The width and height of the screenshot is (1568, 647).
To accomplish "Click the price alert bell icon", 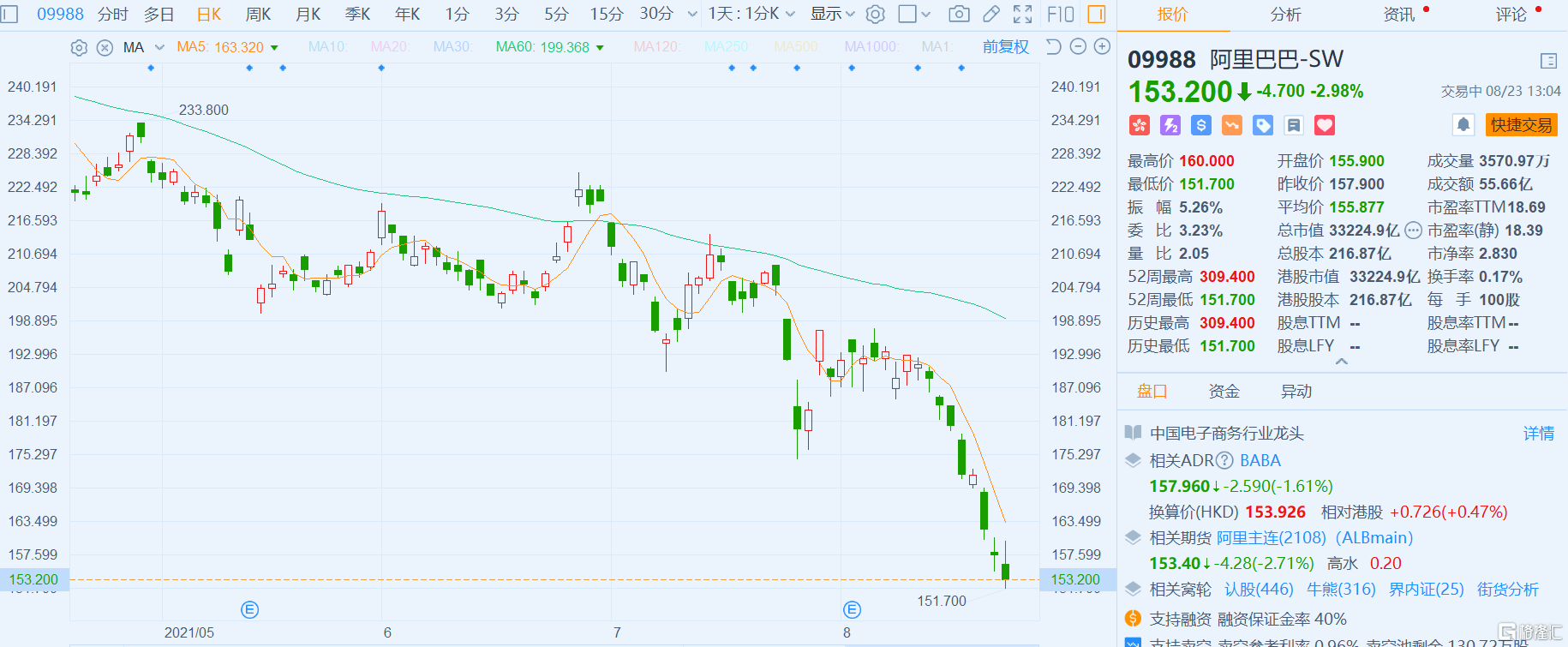I will coord(1463,125).
